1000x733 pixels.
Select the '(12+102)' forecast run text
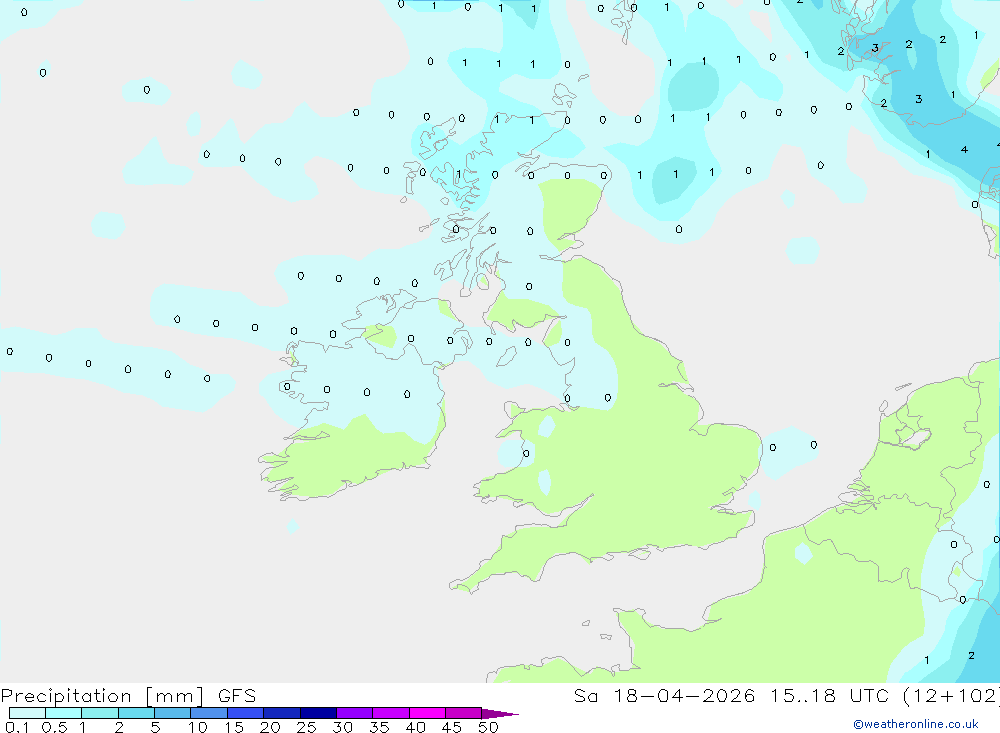coord(950,695)
